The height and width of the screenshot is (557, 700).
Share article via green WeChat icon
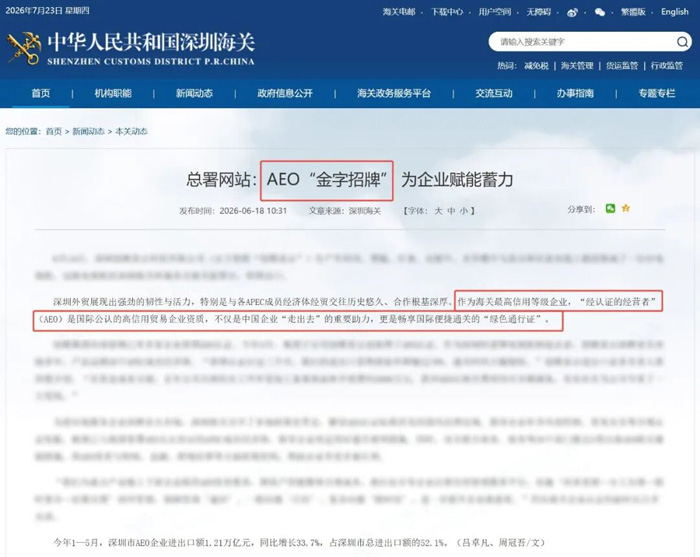pos(610,208)
